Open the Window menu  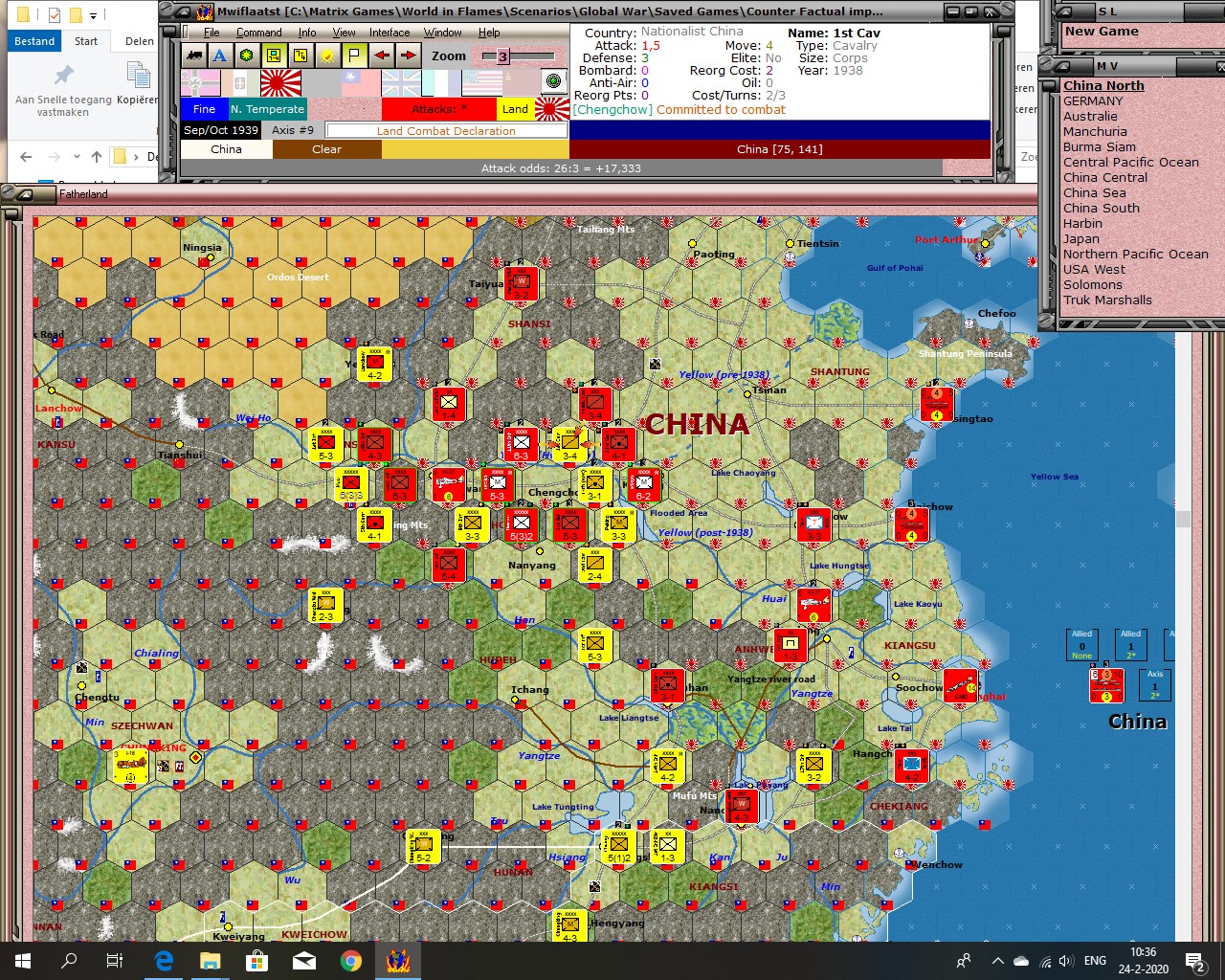tap(443, 33)
